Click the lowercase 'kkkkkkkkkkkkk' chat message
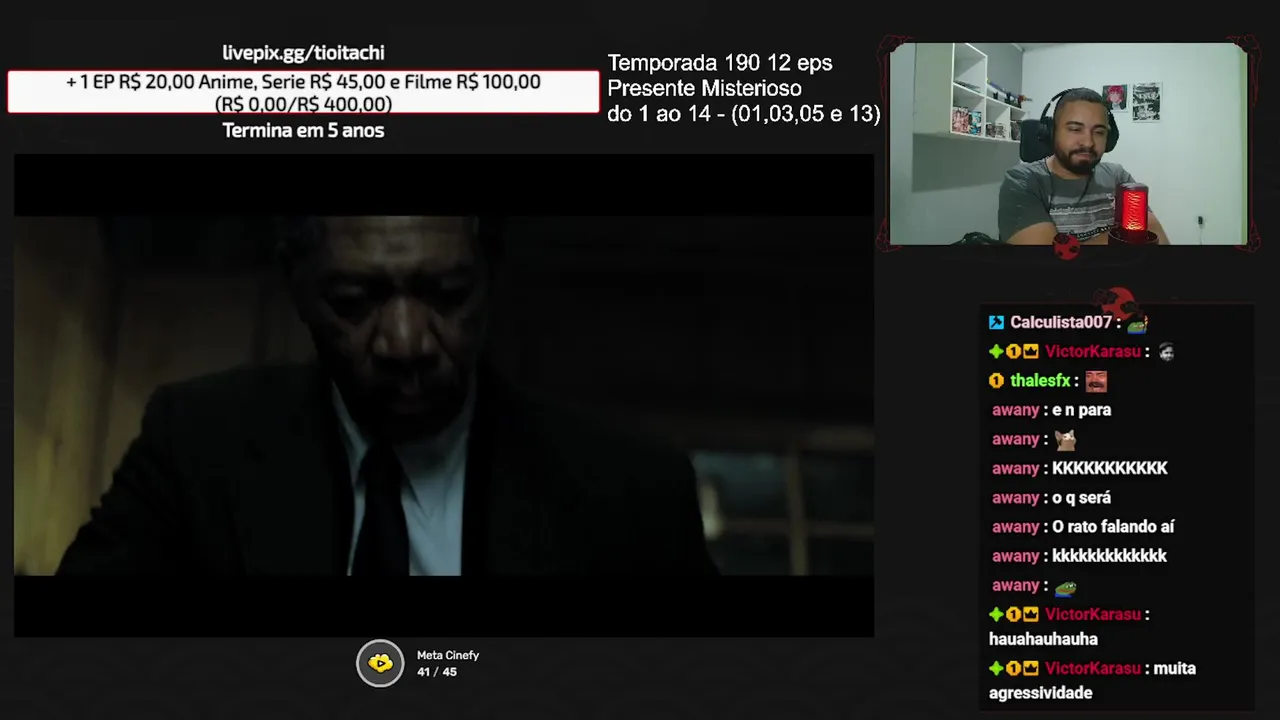1280x720 pixels. tap(1109, 556)
